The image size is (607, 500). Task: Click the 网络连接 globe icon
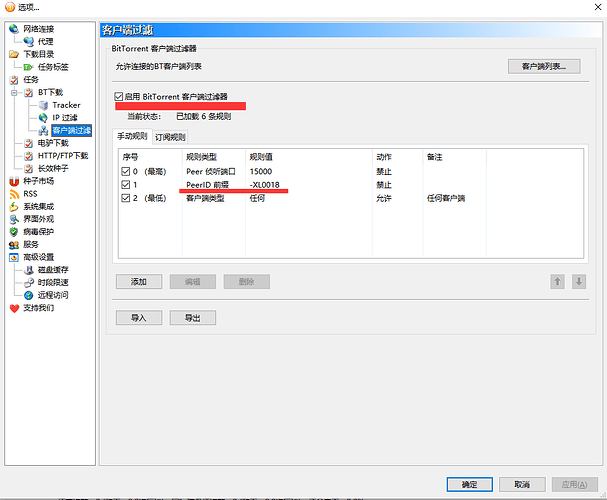click(x=14, y=29)
